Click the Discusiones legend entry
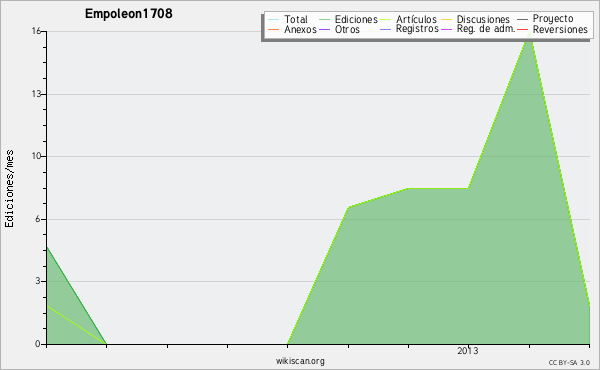The image size is (600, 370). (476, 19)
